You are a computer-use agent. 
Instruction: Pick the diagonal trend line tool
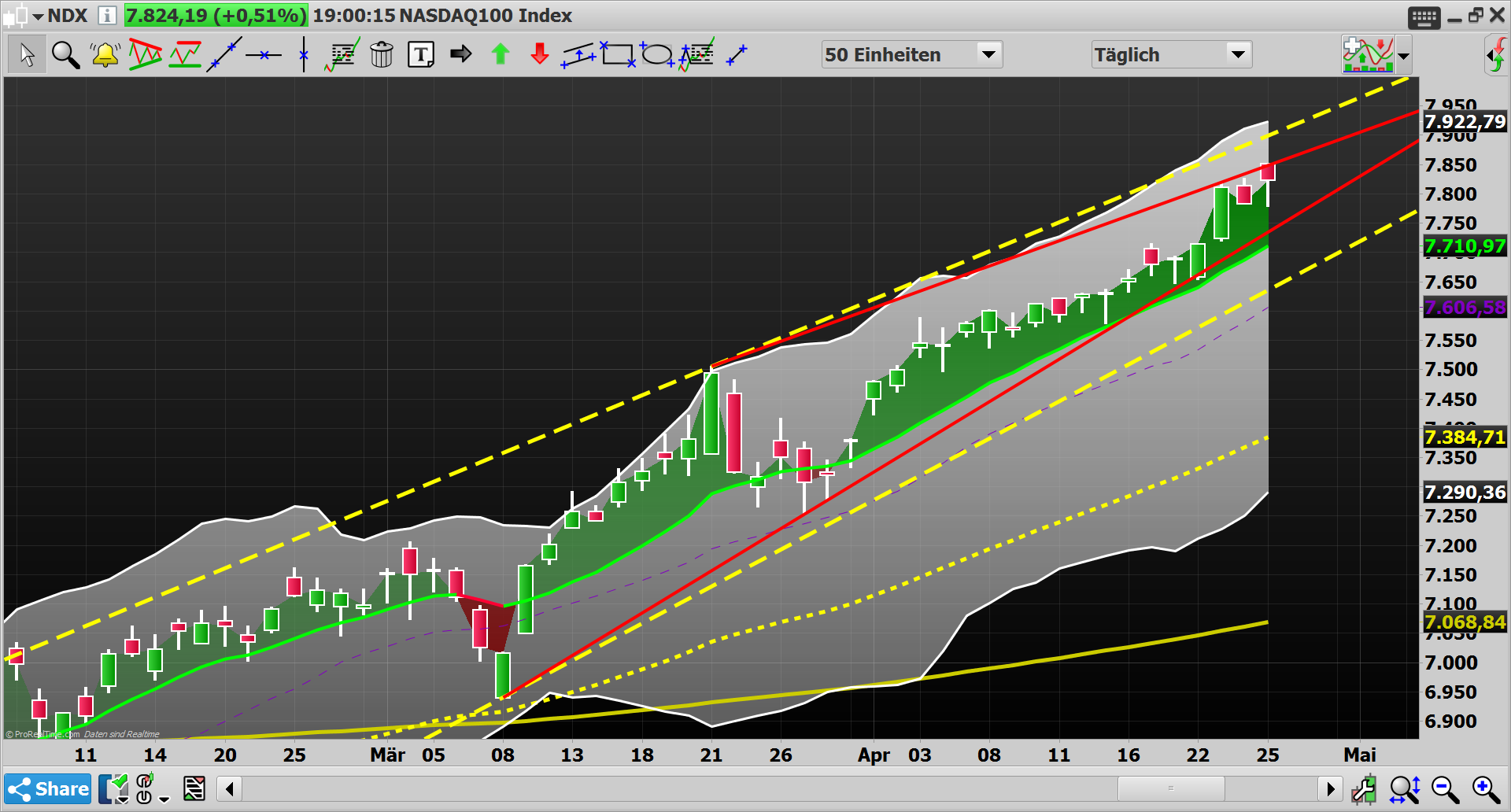coord(224,54)
